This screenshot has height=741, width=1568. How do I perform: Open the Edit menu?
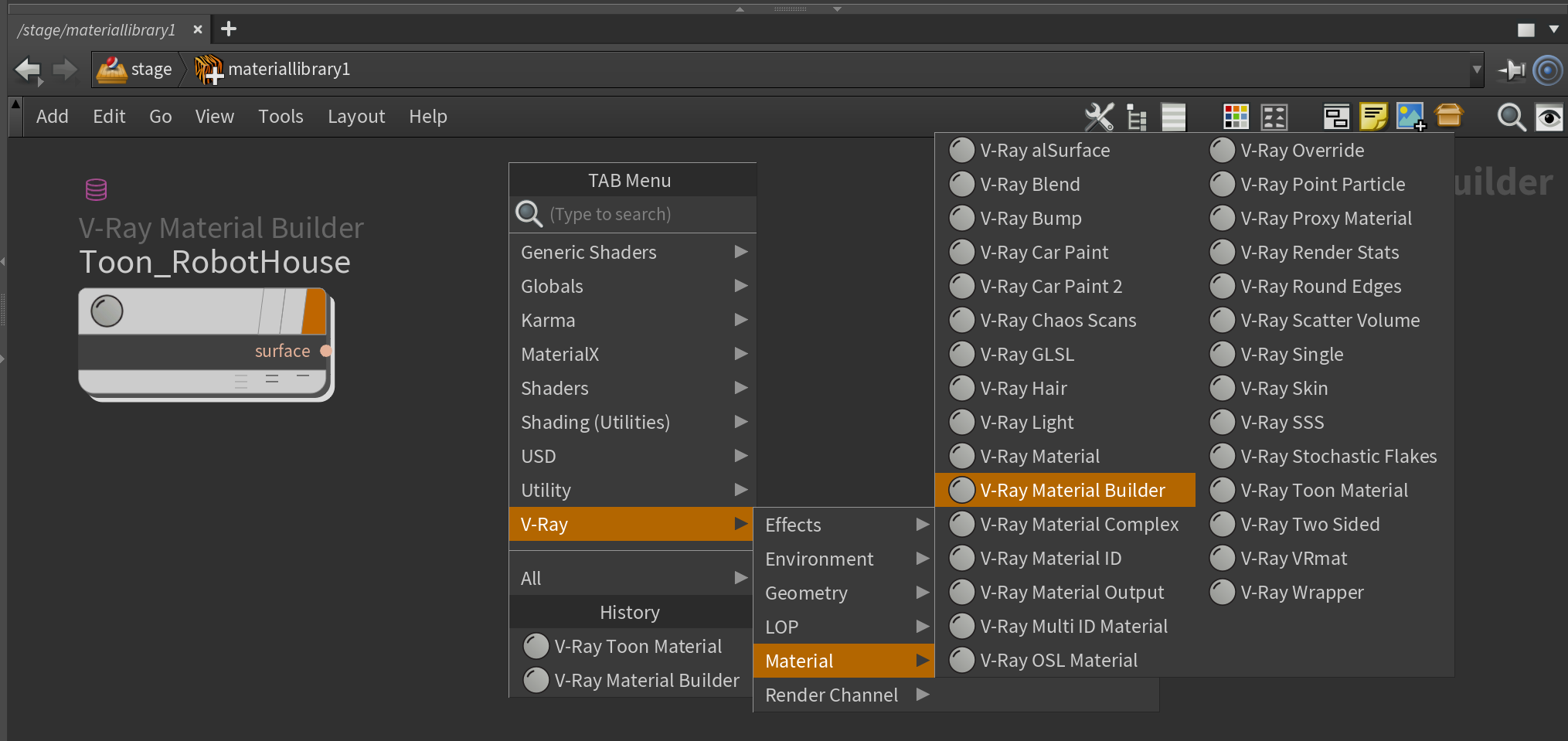[109, 117]
